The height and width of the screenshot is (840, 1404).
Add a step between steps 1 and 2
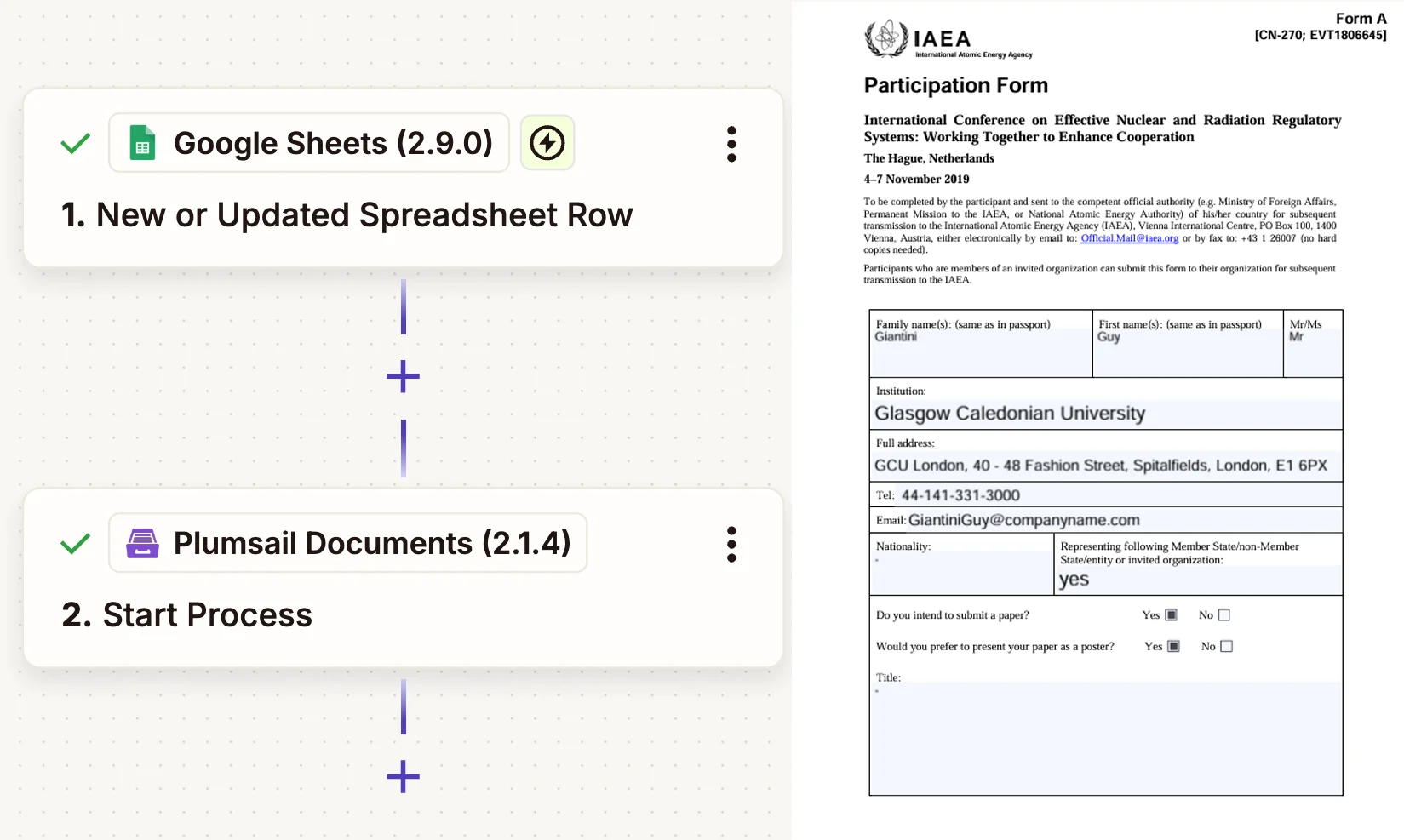[403, 376]
